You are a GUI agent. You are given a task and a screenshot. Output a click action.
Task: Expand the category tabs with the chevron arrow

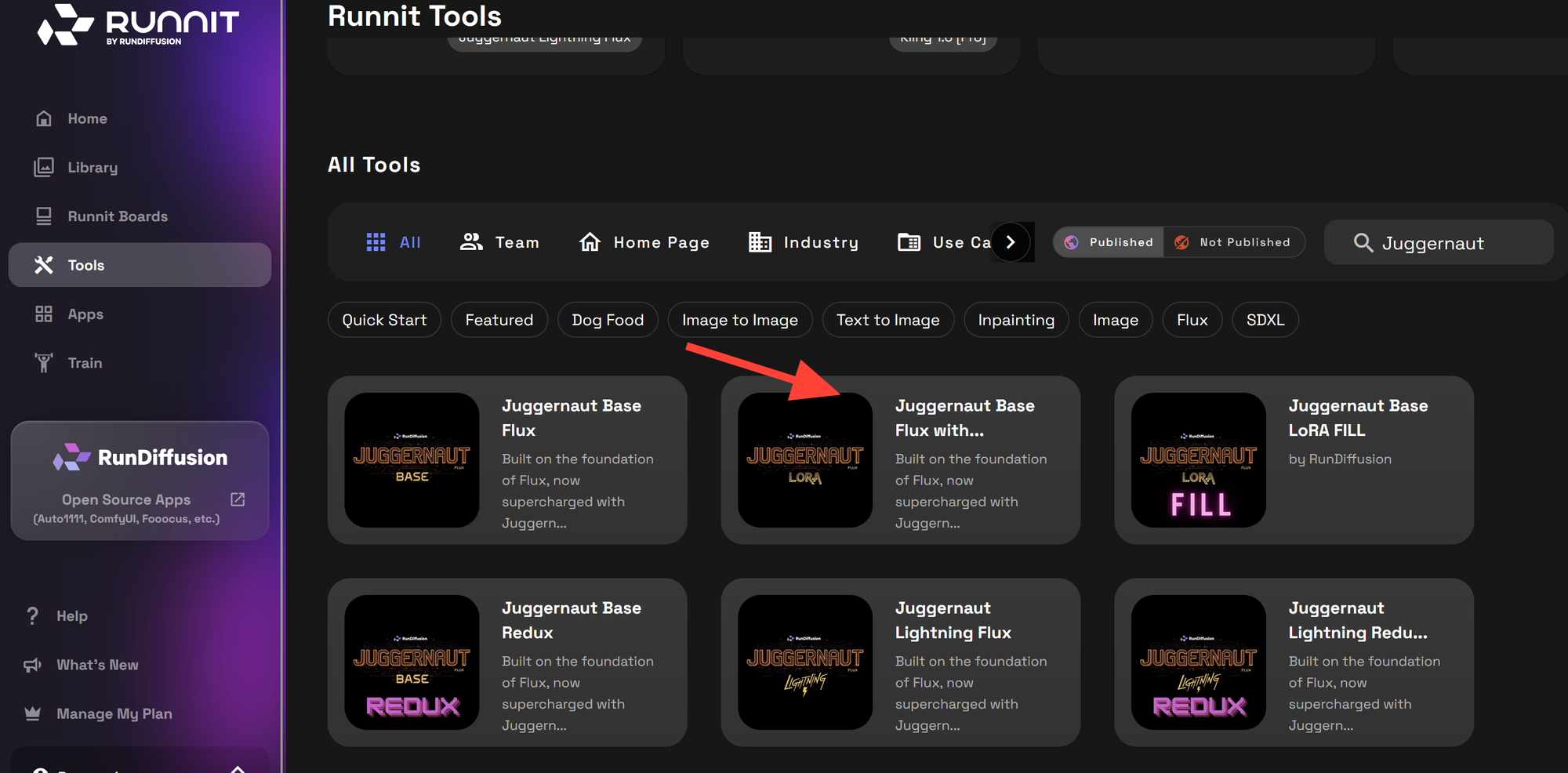coord(1011,241)
